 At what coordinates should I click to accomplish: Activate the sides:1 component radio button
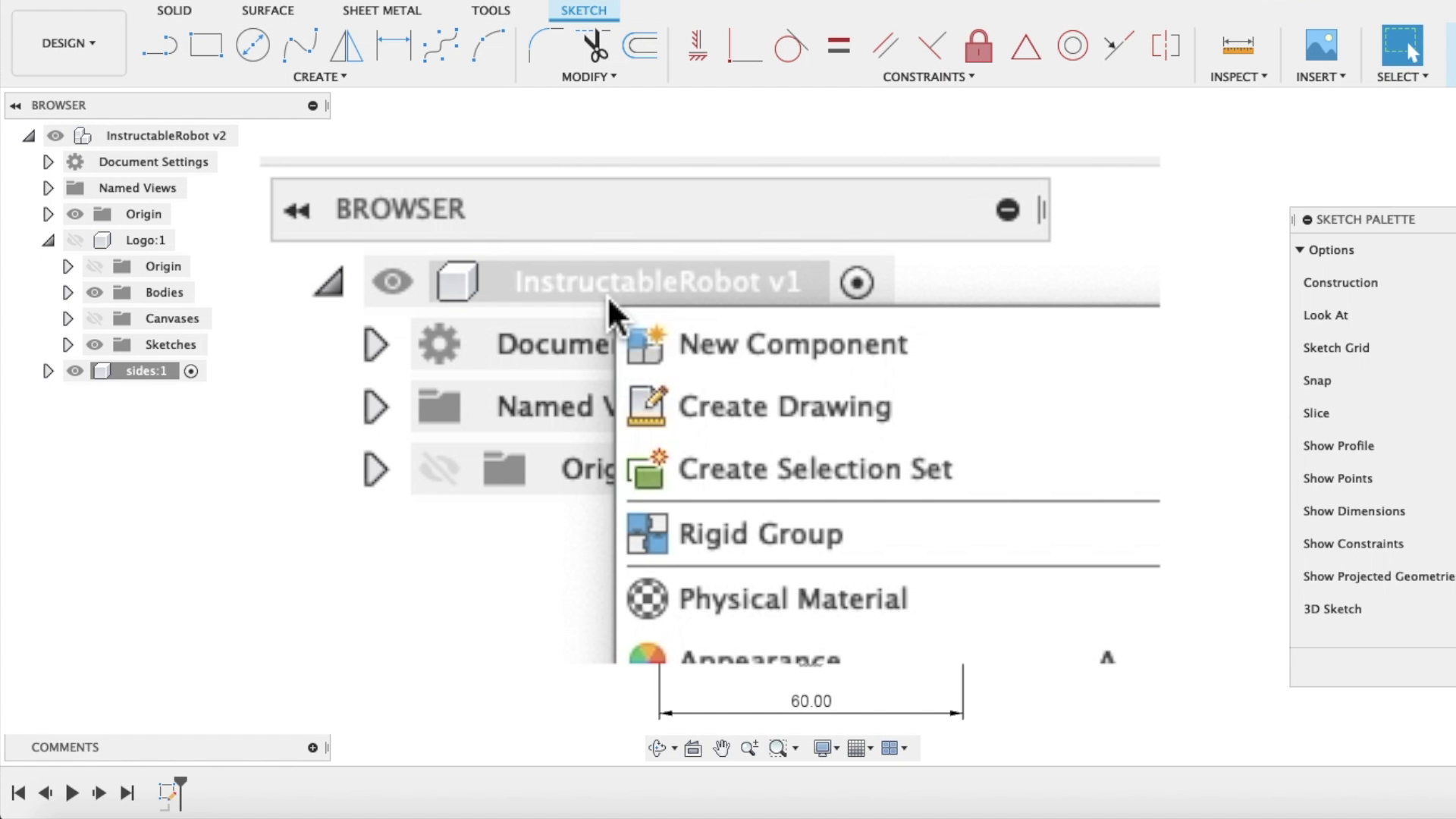tap(191, 371)
